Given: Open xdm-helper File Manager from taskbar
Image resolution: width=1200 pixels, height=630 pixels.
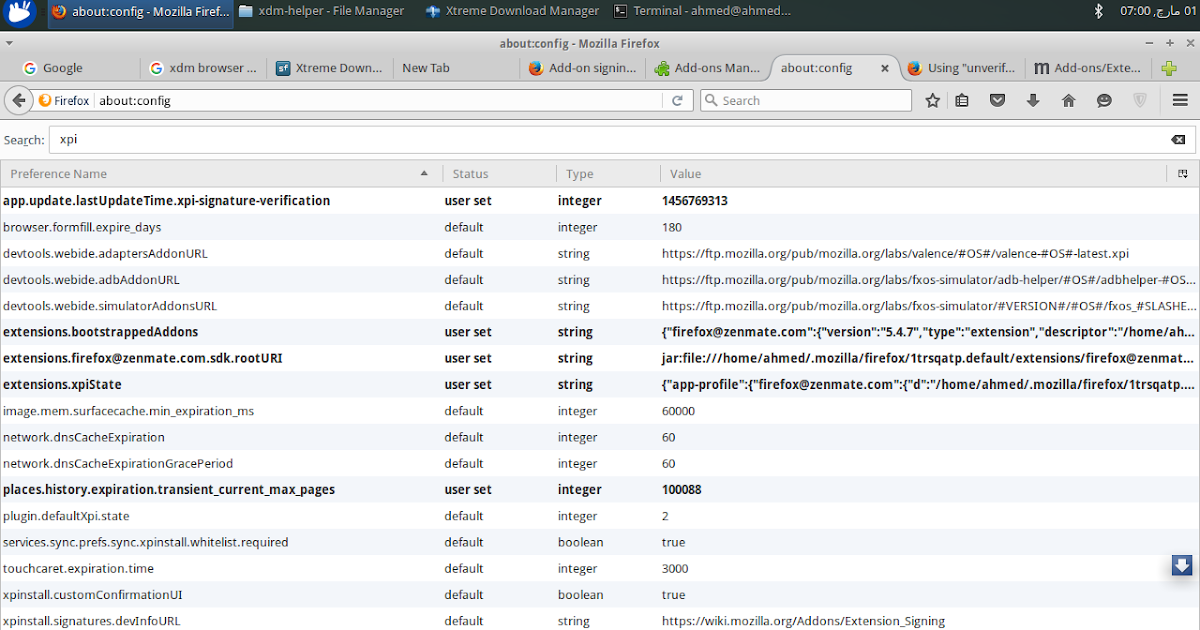Looking at the screenshot, I should 322,11.
